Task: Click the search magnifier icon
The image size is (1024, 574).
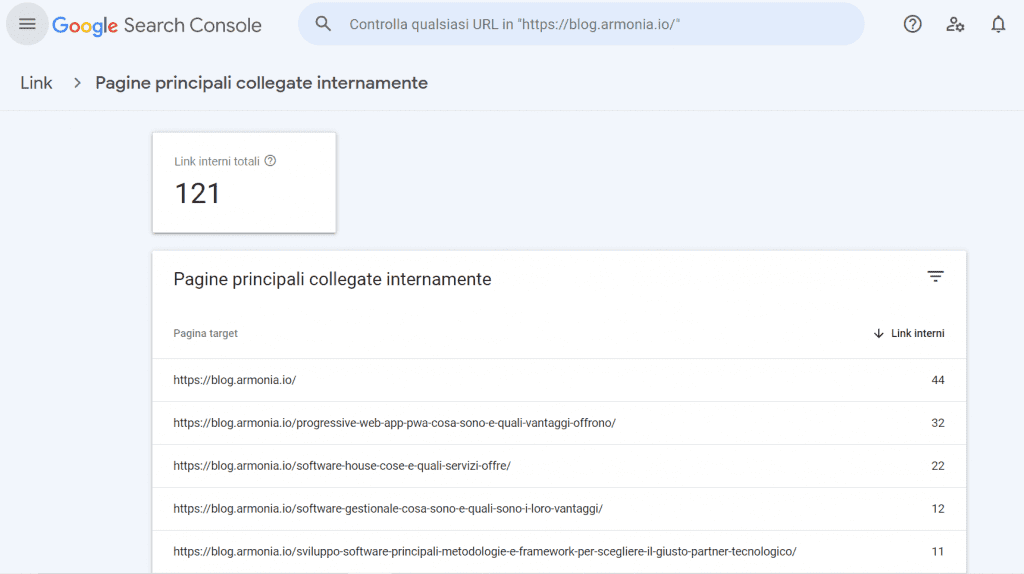Action: tap(323, 24)
